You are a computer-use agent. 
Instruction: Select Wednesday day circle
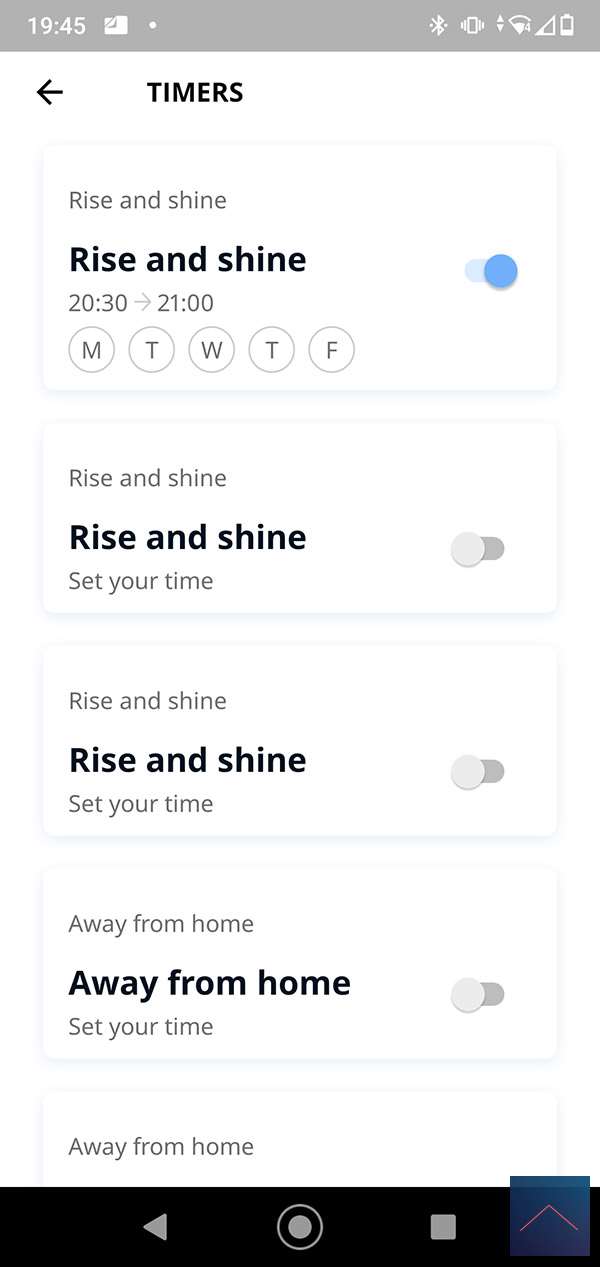(211, 350)
